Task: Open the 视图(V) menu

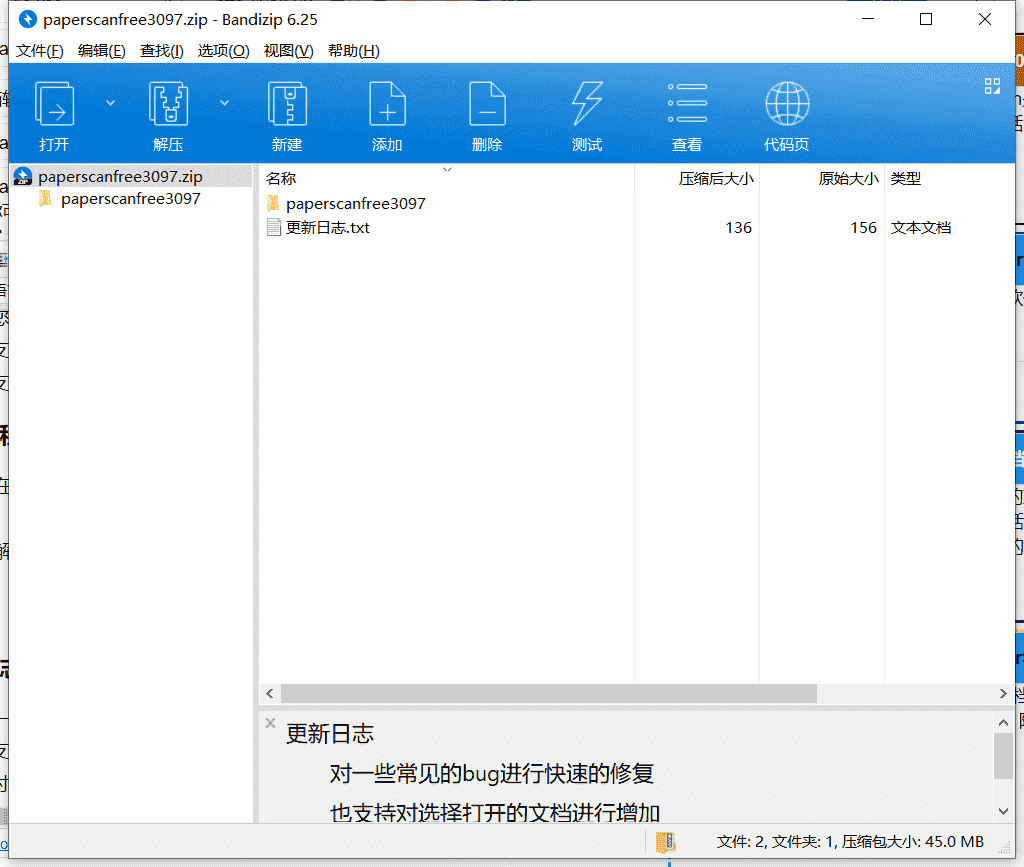Action: pyautogui.click(x=288, y=51)
